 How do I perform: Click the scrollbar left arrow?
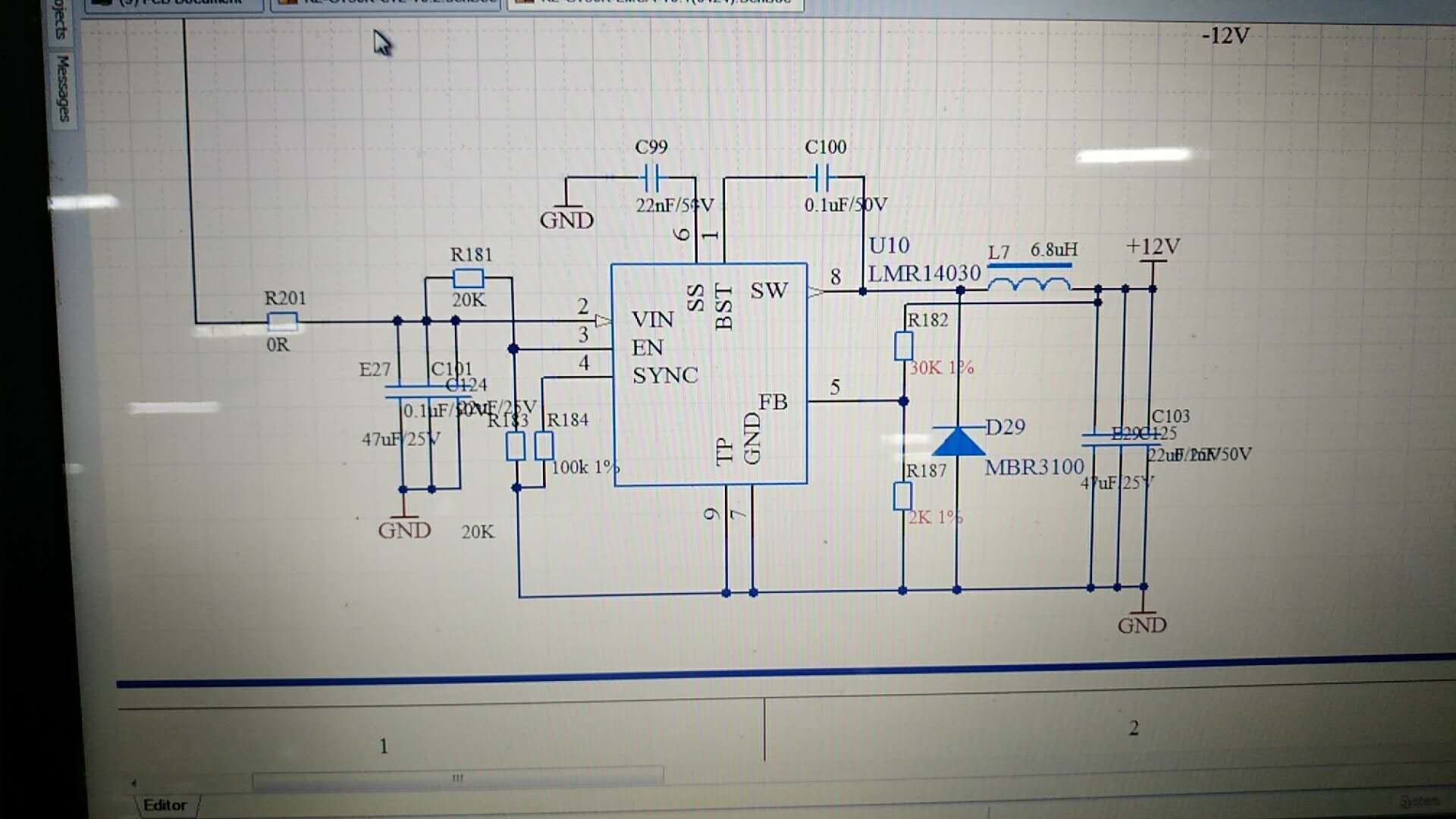point(134,783)
